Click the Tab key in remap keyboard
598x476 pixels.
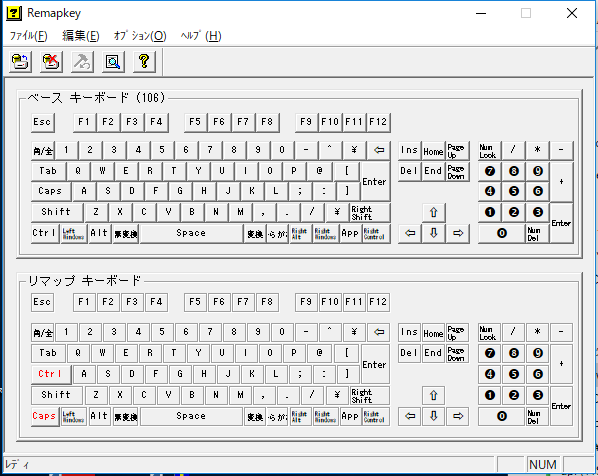(x=48, y=354)
